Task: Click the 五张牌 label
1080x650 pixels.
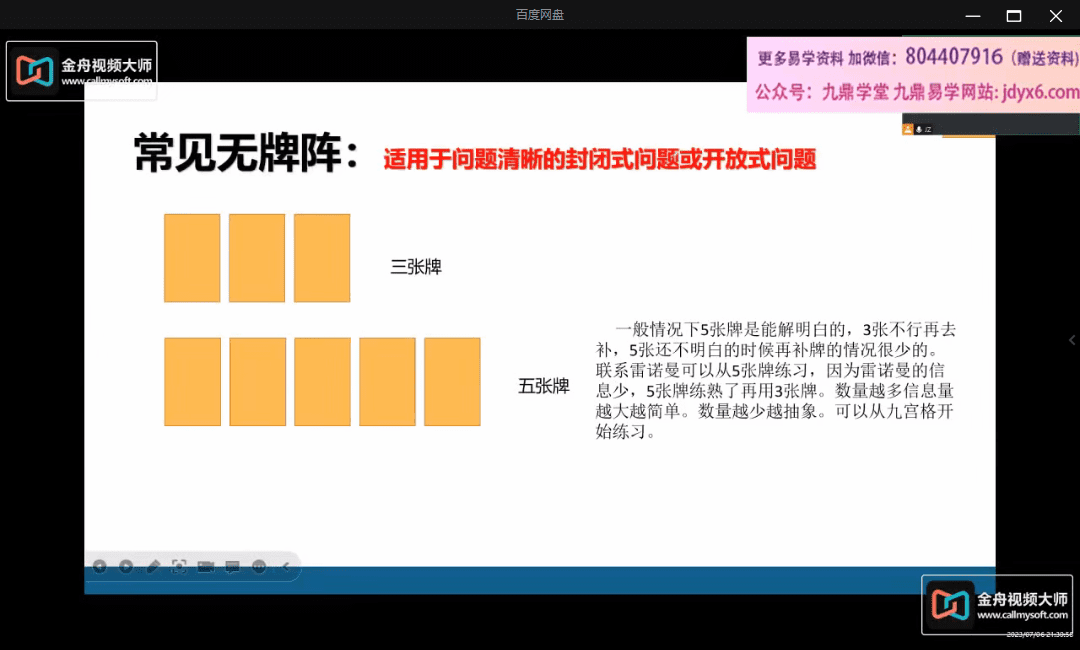Action: point(543,386)
